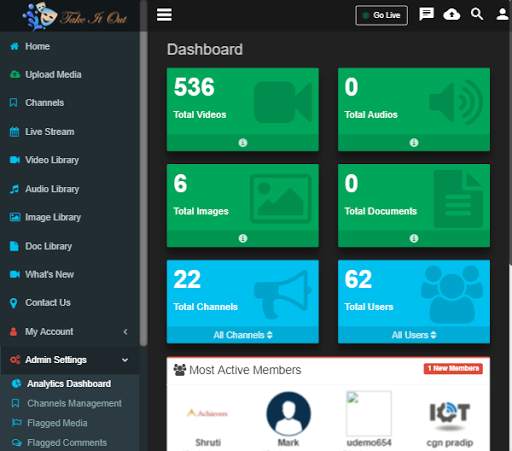This screenshot has height=451, width=512.
Task: Click the Go Live button
Action: (x=381, y=15)
